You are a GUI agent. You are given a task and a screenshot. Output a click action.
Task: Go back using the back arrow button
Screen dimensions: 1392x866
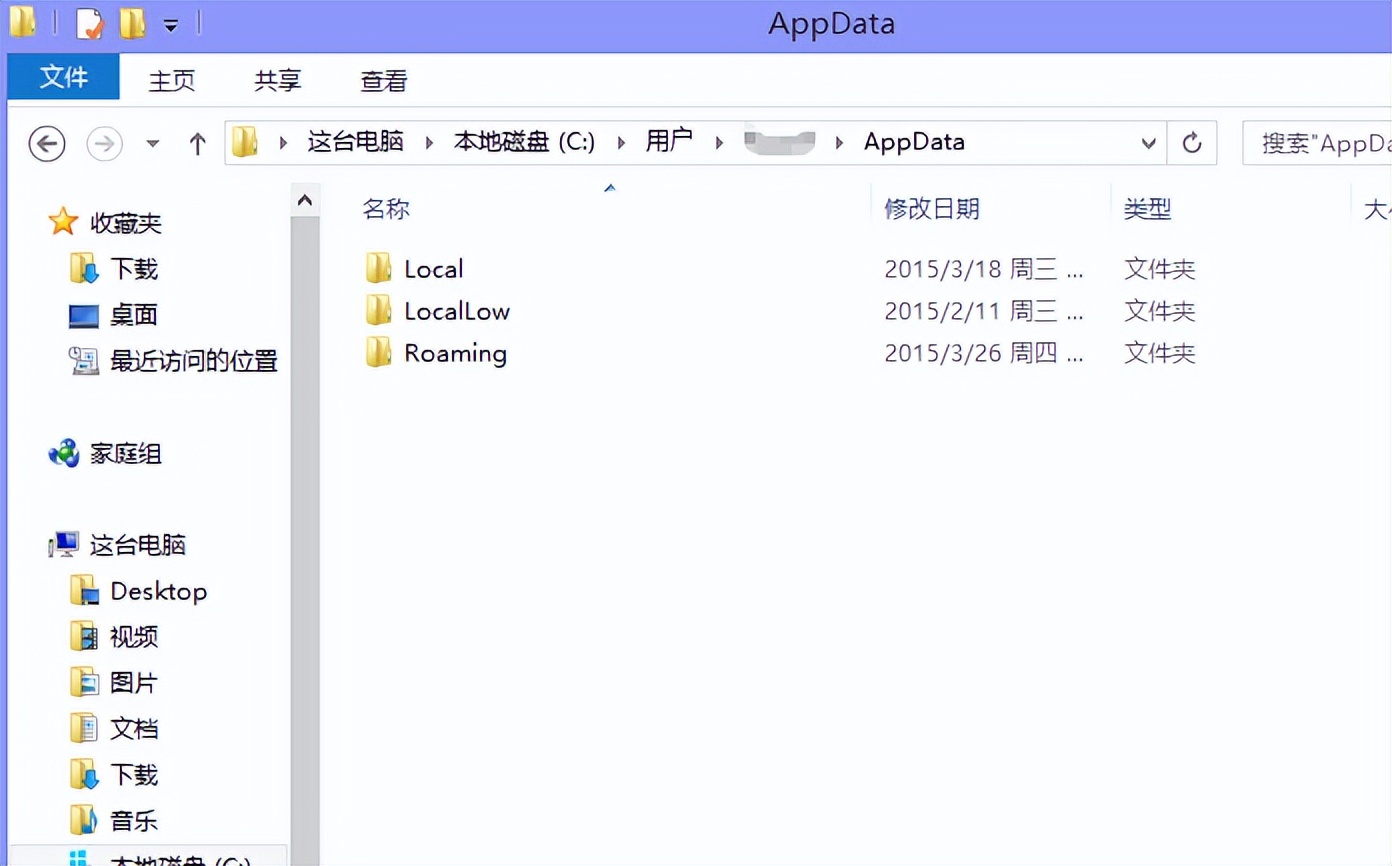click(x=47, y=144)
